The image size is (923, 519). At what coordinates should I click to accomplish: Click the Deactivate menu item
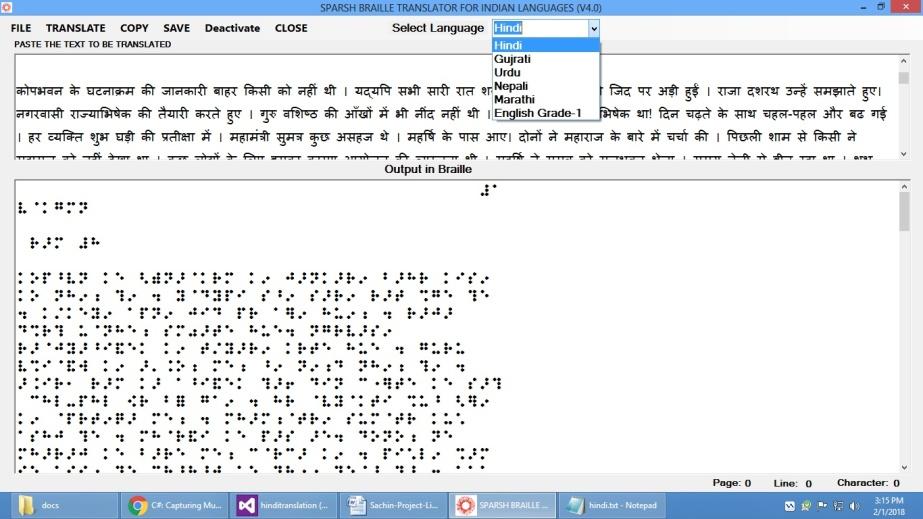pyautogui.click(x=232, y=28)
